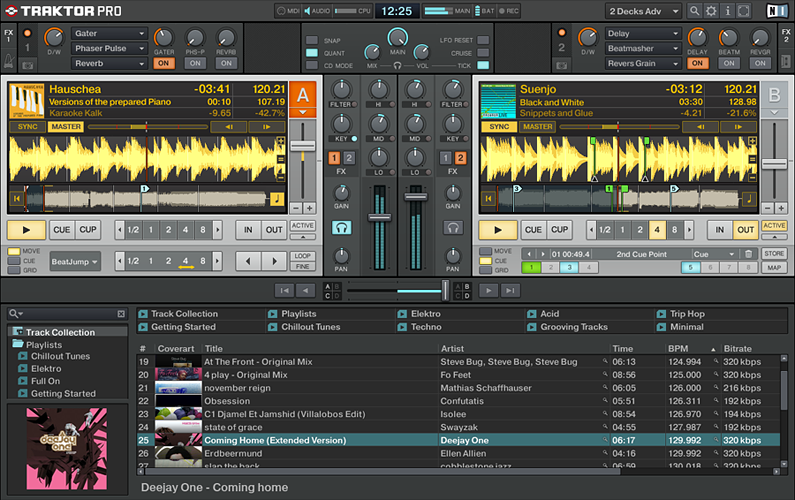Click the Deck A key lock note icon
This screenshot has width=795, height=500.
pyautogui.click(x=277, y=199)
